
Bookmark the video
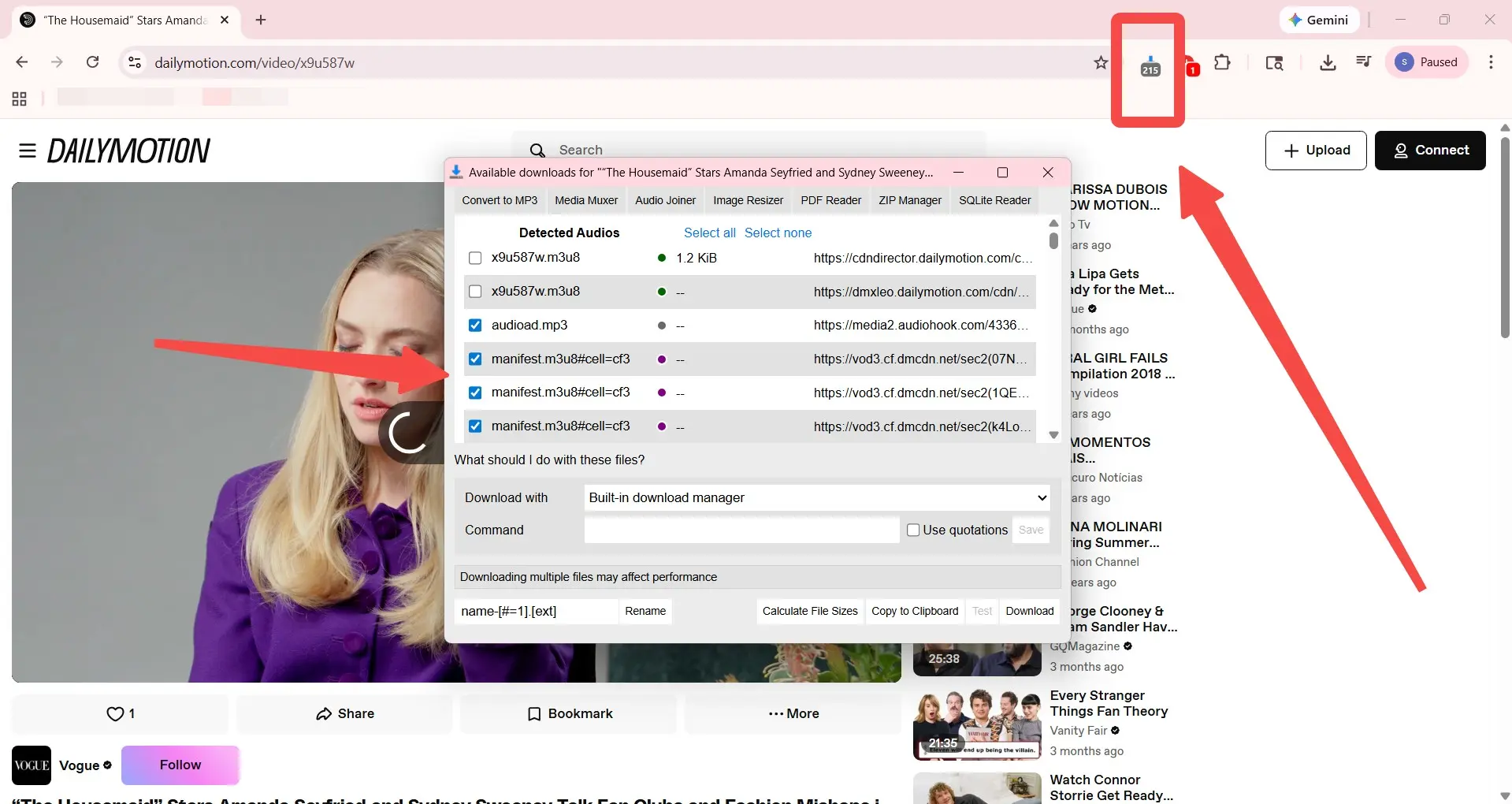(569, 713)
